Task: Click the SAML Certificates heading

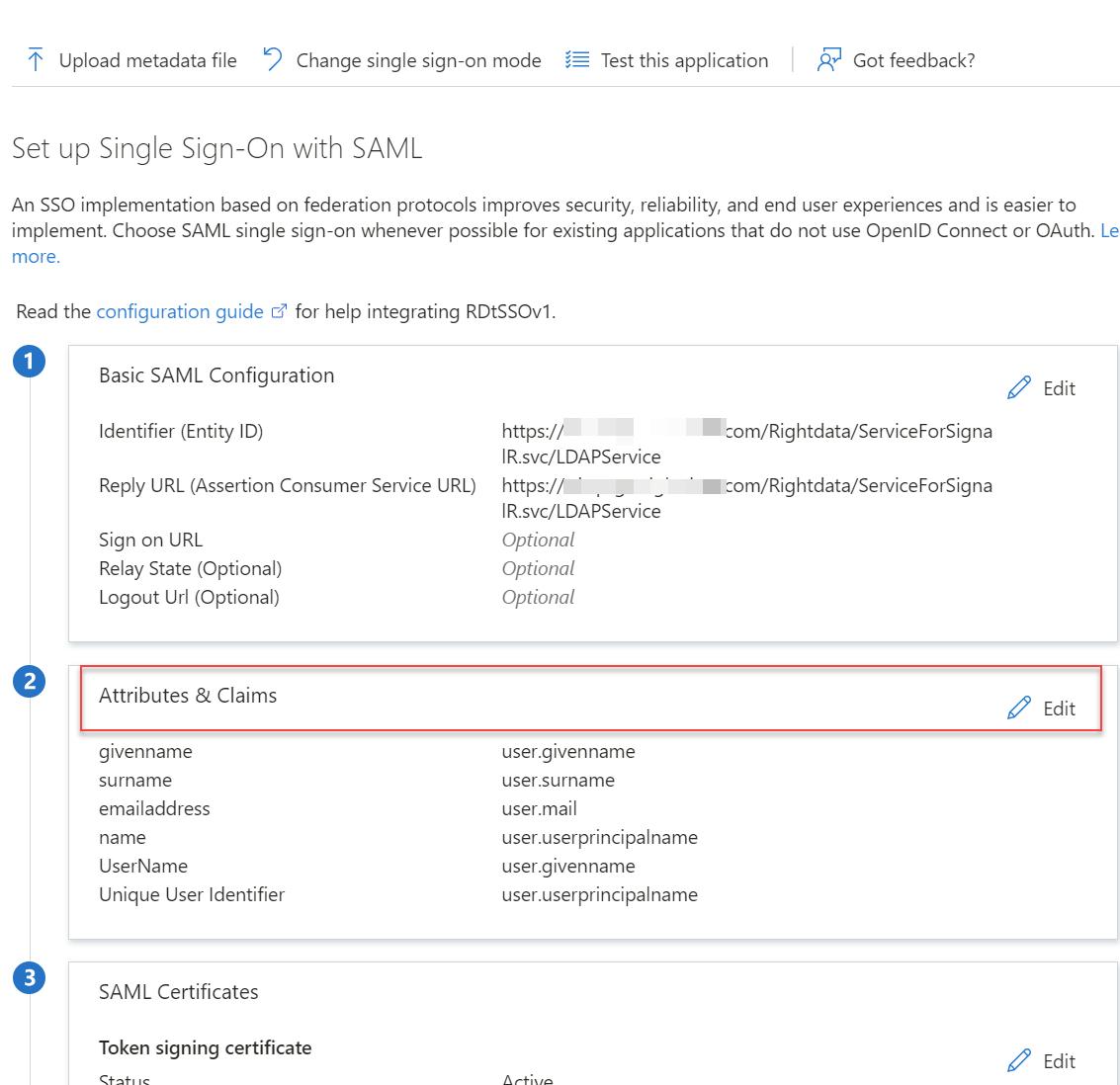Action: tap(179, 992)
